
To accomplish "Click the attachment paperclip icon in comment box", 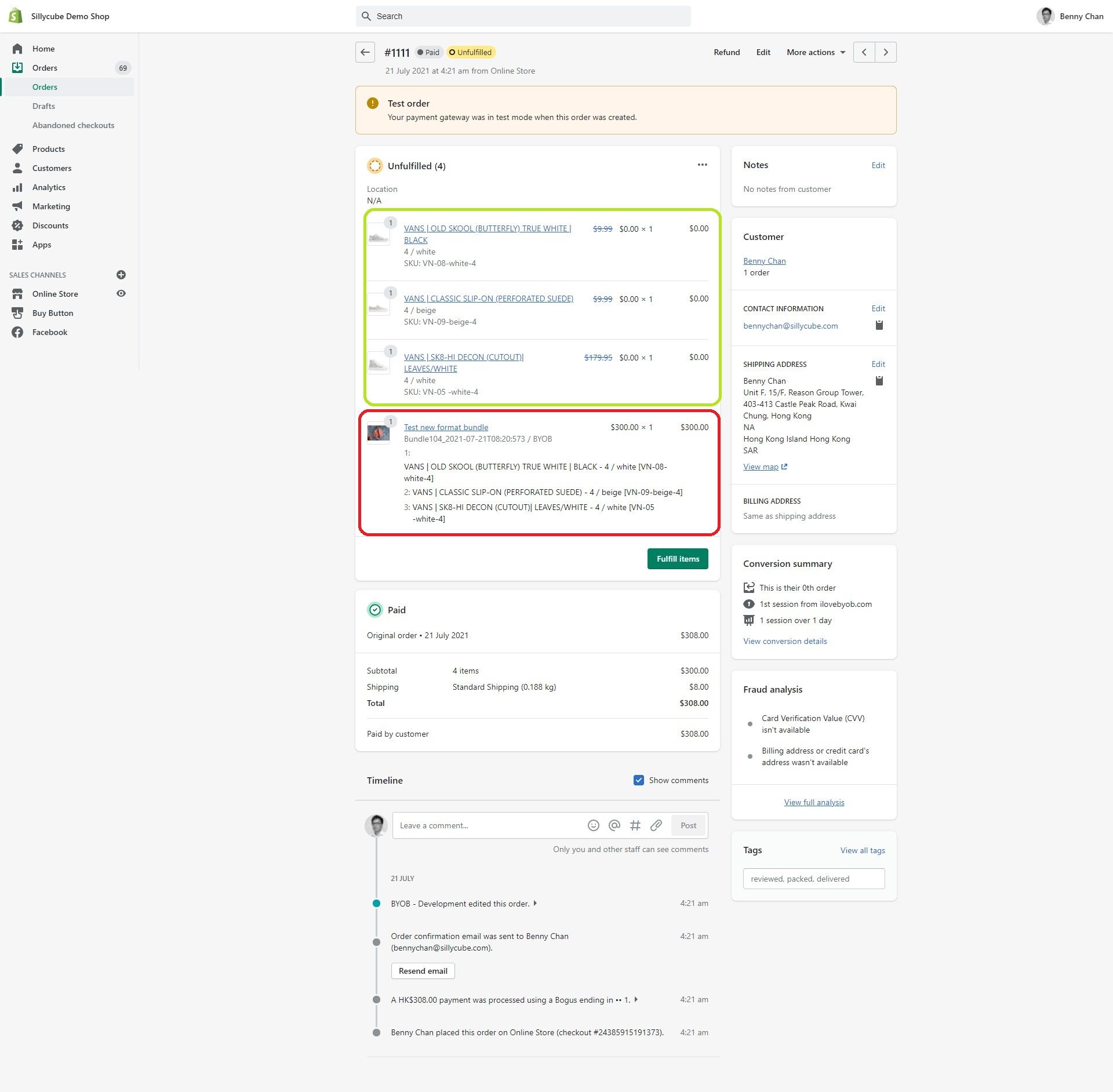I will pos(656,825).
